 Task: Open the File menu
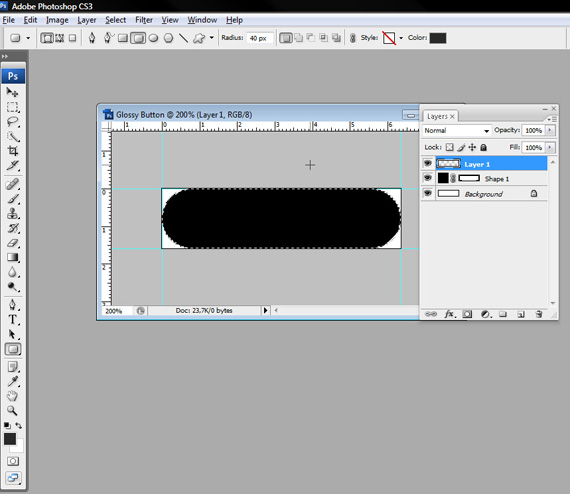click(8, 20)
